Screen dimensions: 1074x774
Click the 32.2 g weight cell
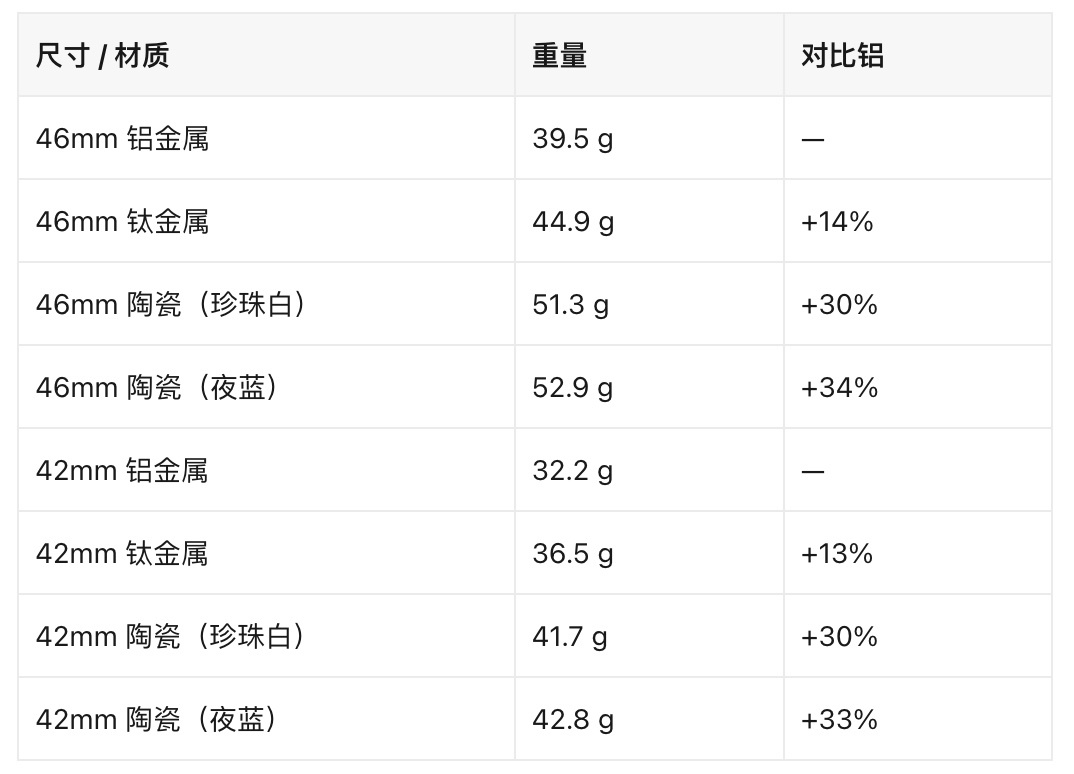pos(573,471)
